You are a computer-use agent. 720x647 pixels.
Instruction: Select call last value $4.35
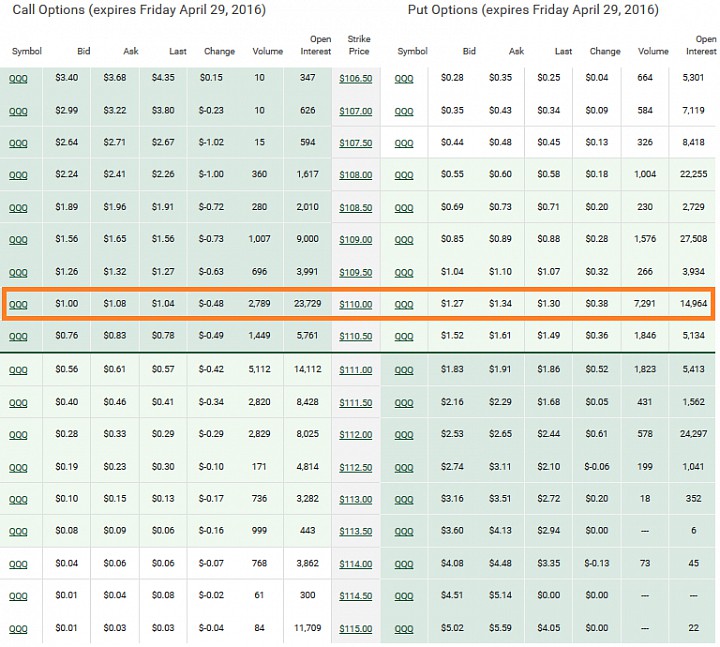coord(163,78)
